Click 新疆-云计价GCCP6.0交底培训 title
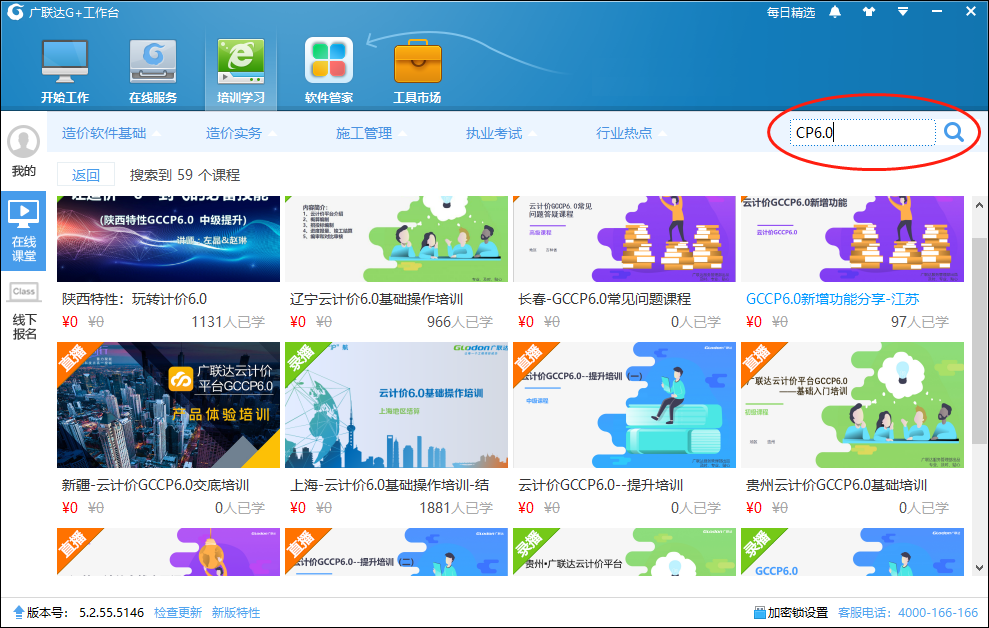The width and height of the screenshot is (989, 628). [x=155, y=485]
